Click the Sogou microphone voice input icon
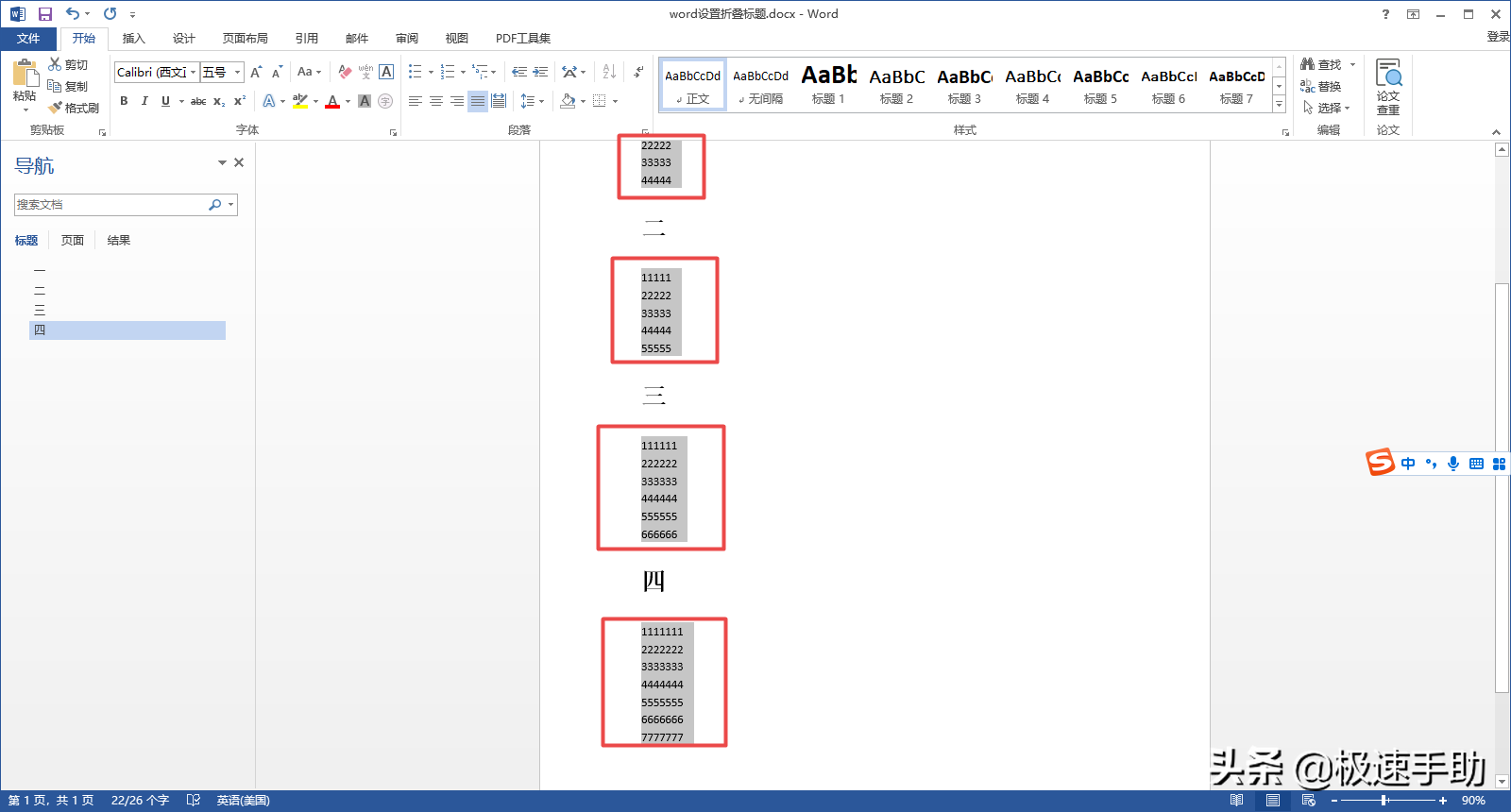 [1453, 464]
